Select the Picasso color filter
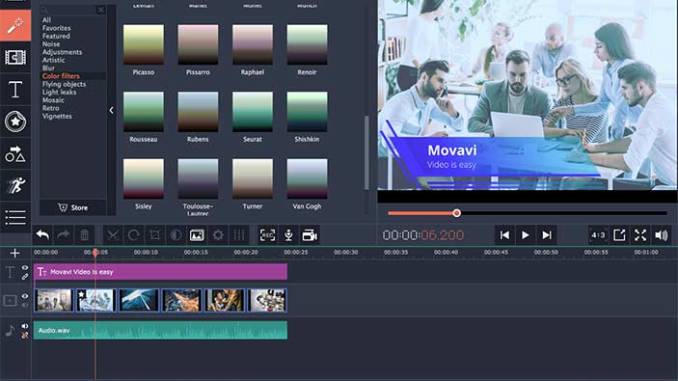 pyautogui.click(x=144, y=45)
